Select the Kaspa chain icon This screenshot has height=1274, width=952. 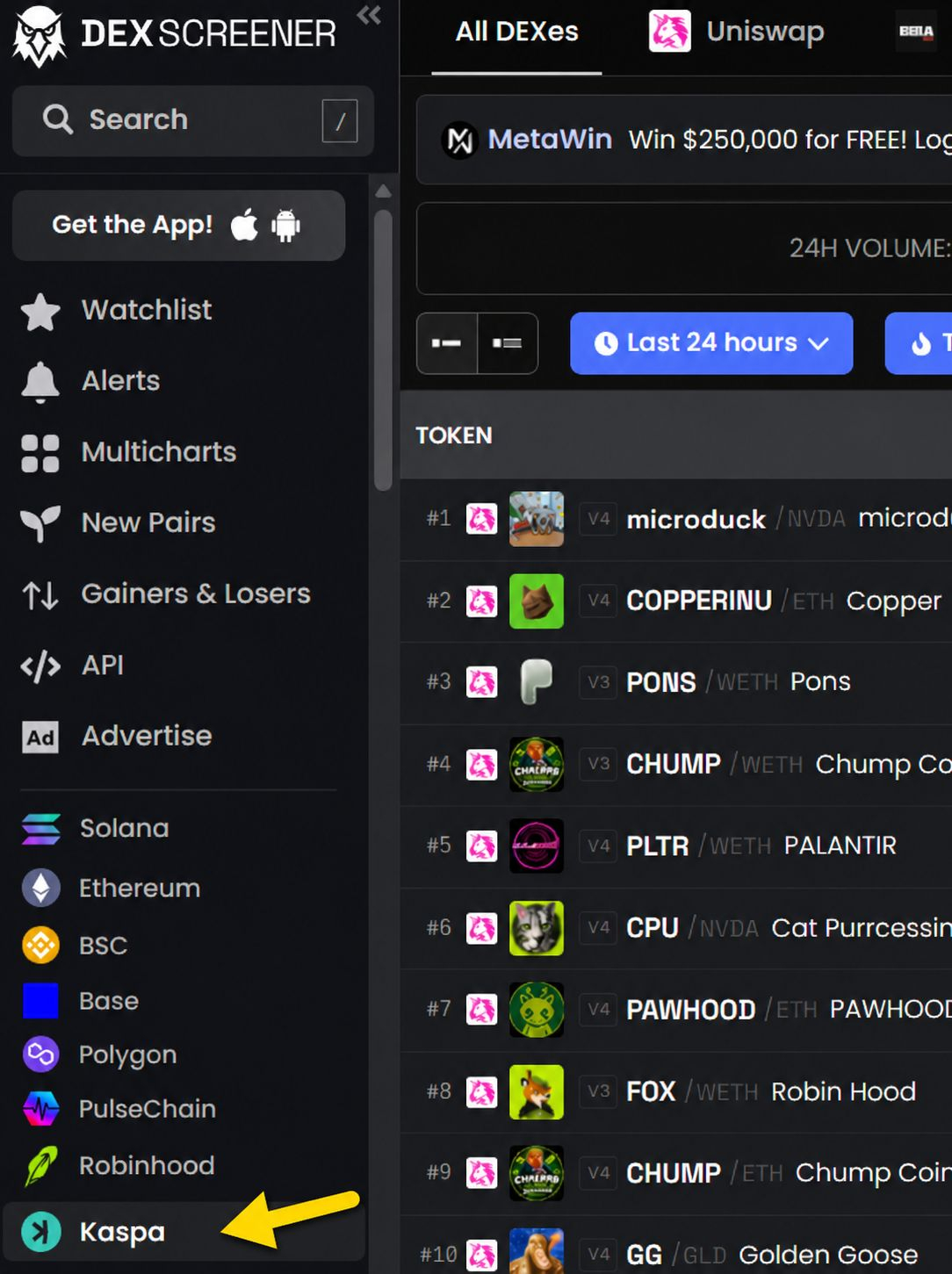(41, 1231)
